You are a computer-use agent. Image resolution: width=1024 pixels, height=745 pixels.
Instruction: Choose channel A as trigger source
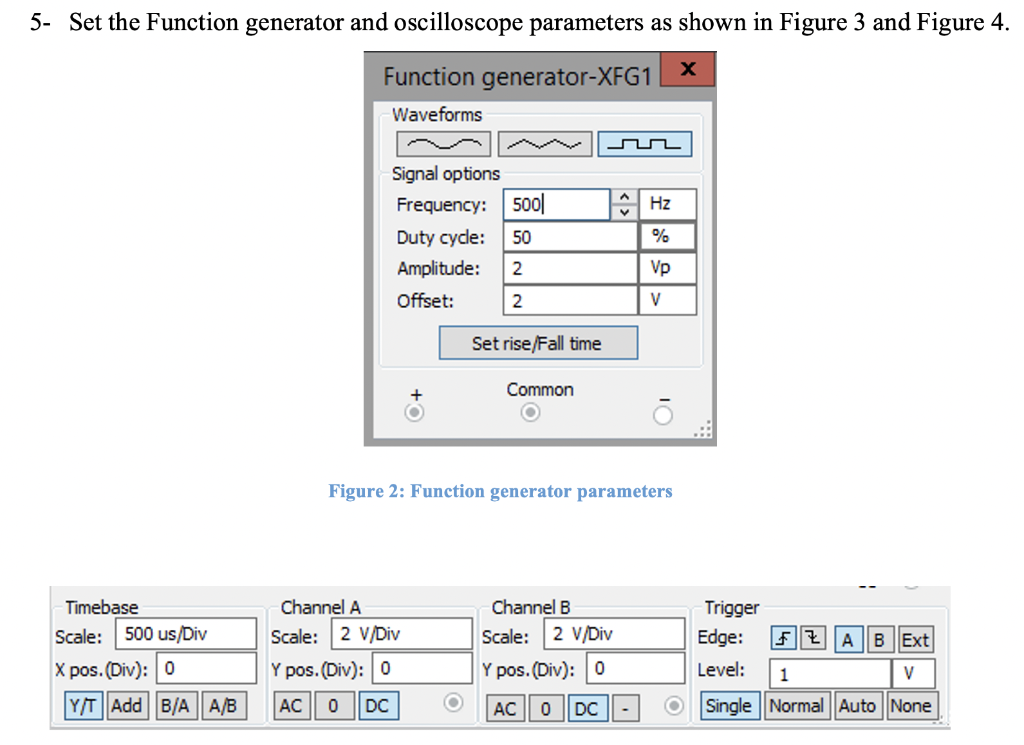pos(847,638)
